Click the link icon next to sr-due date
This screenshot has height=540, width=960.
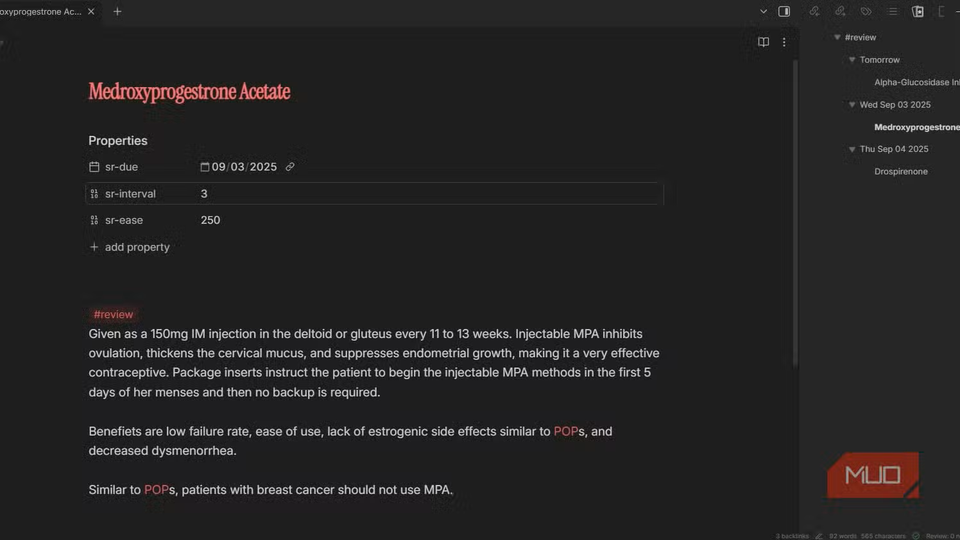[290, 167]
